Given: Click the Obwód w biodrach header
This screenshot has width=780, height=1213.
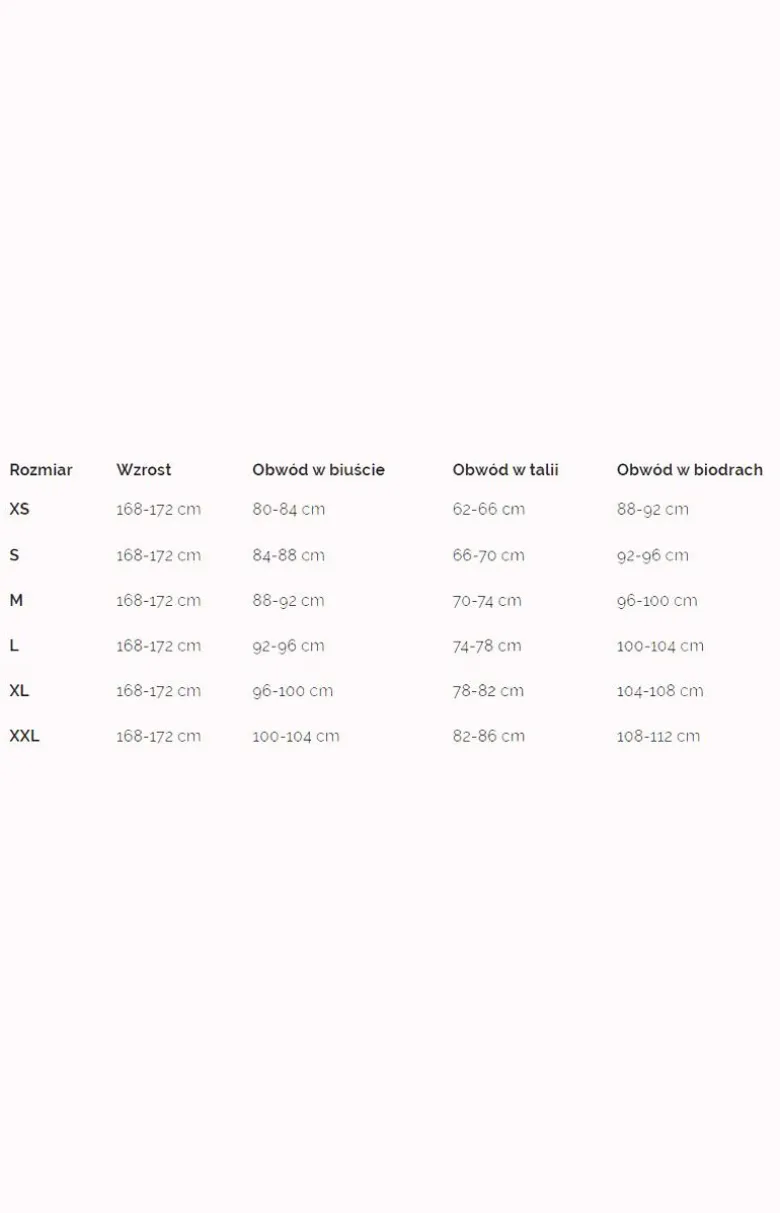Looking at the screenshot, I should point(689,470).
